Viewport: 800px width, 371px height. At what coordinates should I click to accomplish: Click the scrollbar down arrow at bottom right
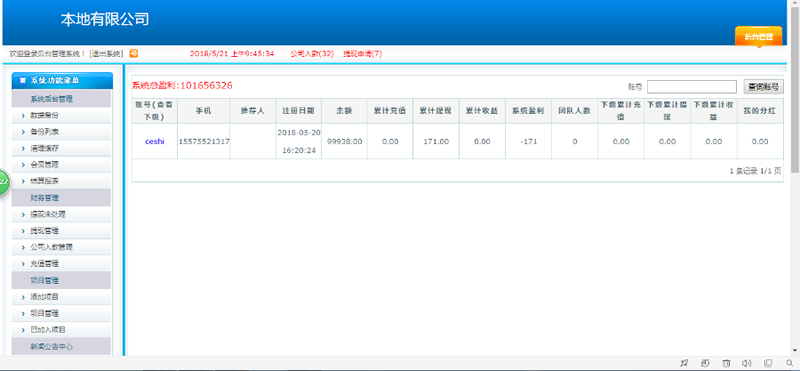(795, 351)
